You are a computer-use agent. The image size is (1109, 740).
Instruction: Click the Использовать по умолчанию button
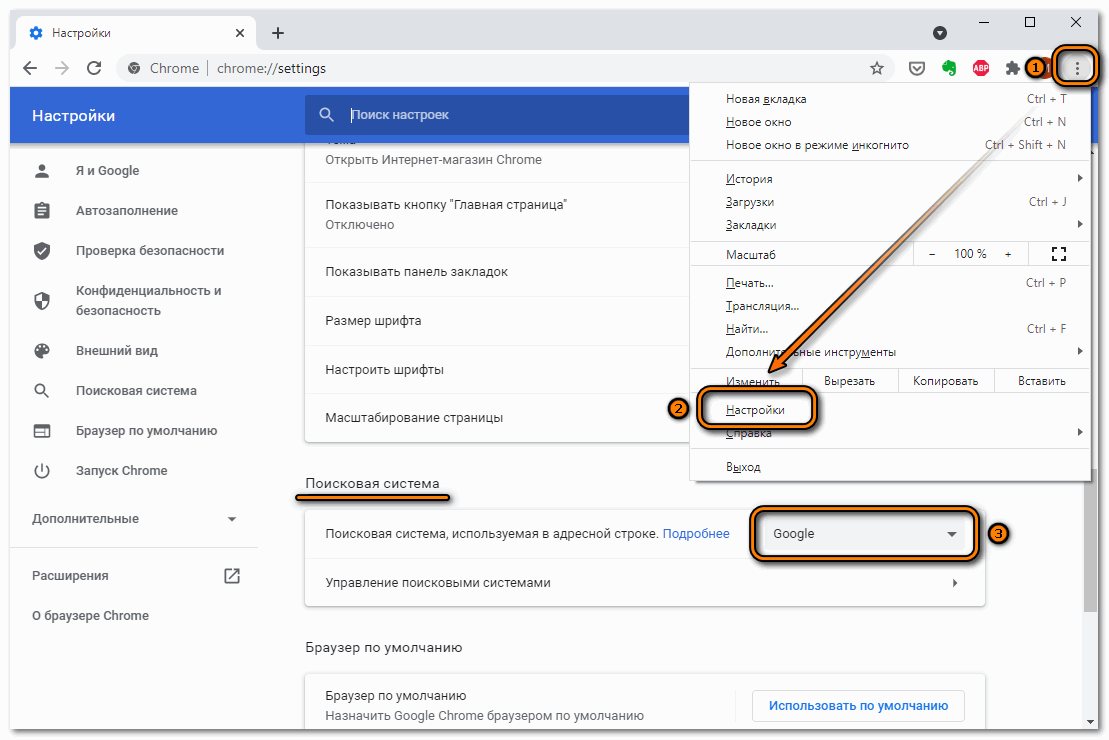click(x=857, y=706)
